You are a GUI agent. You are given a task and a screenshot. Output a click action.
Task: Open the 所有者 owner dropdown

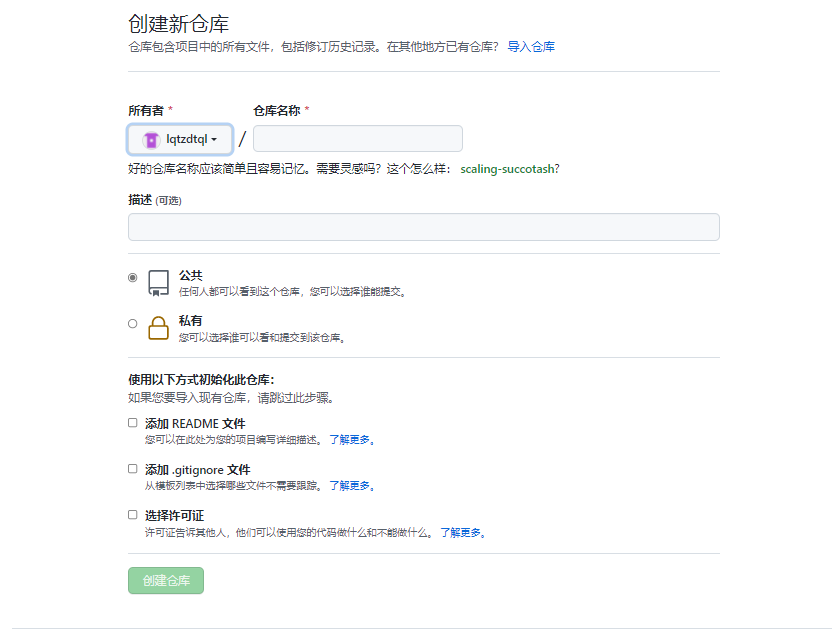[x=180, y=140]
